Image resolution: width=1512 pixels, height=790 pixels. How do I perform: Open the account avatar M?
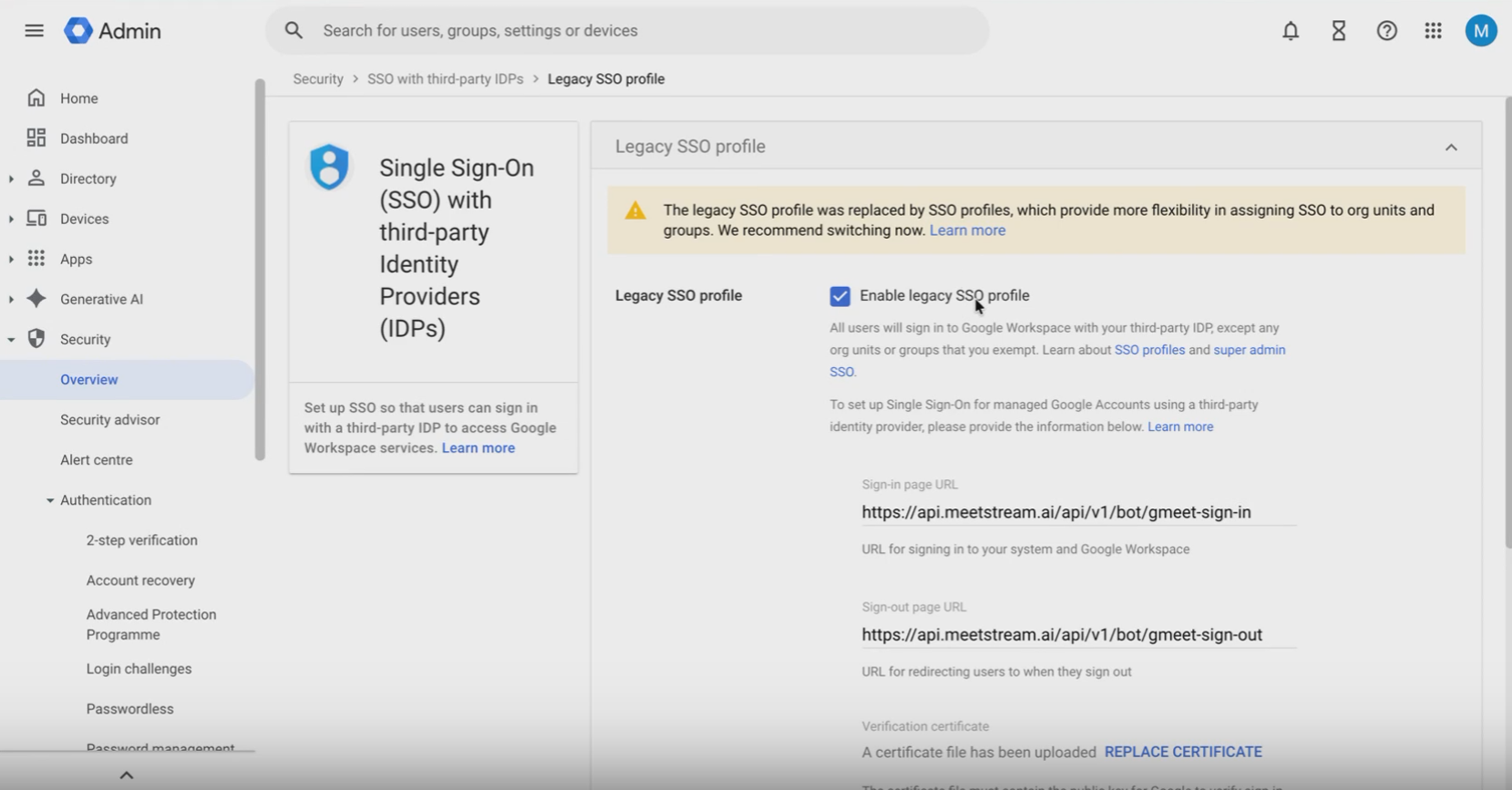pyautogui.click(x=1481, y=30)
